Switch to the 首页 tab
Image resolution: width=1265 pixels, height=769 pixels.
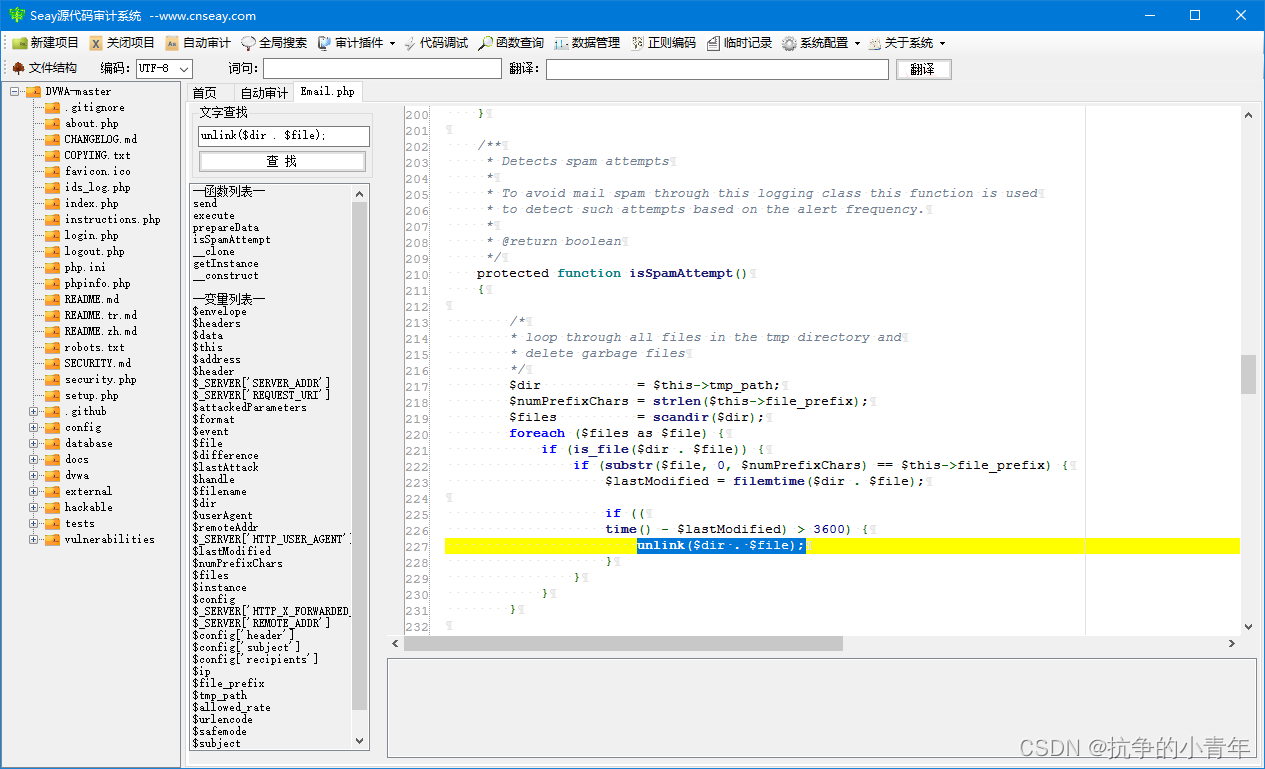pos(205,93)
